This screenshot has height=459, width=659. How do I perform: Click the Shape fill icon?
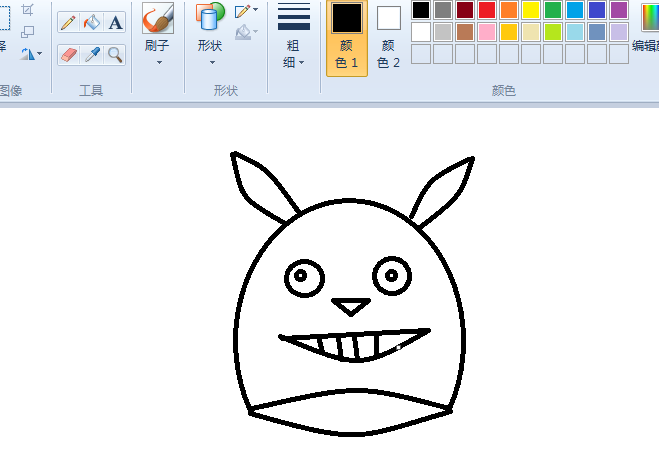coord(243,32)
